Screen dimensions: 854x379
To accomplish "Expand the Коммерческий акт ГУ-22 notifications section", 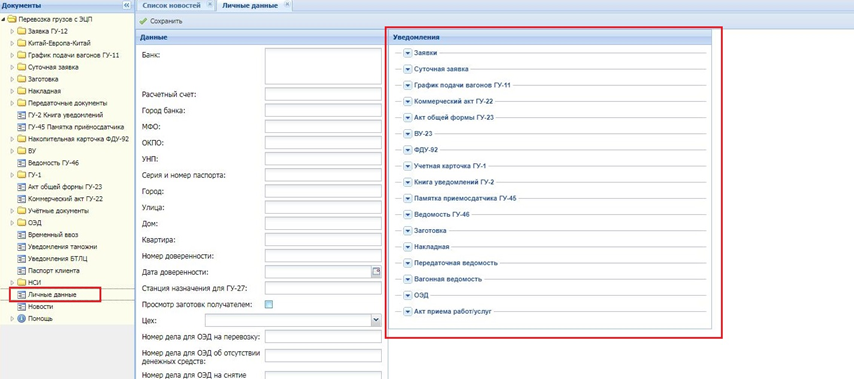I will point(407,101).
